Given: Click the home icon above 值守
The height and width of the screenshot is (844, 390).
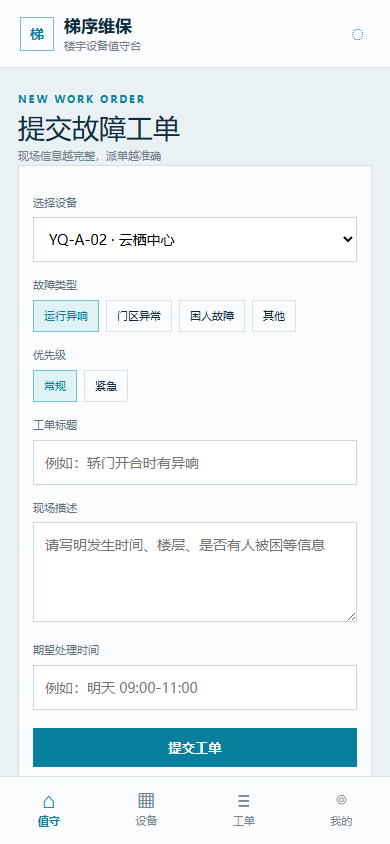Looking at the screenshot, I should [48, 801].
